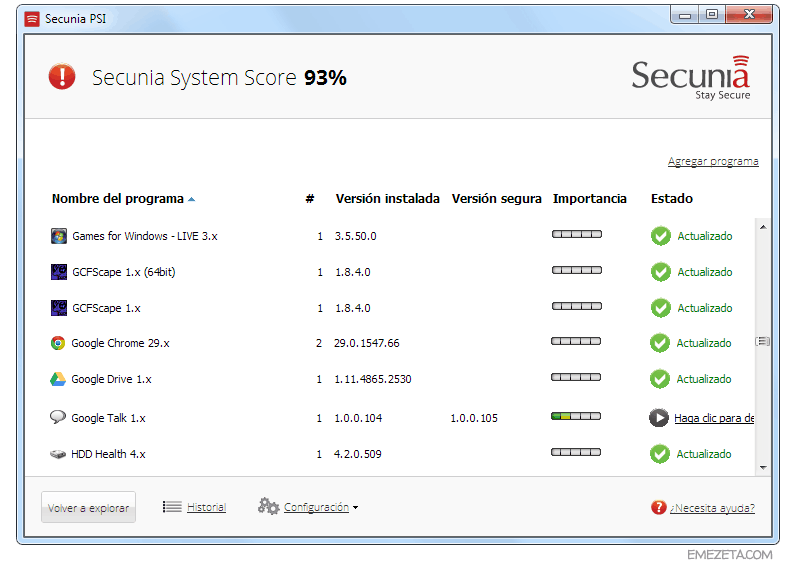Click the play icon in the Google Talk row
This screenshot has width=800, height=575.
click(x=659, y=418)
